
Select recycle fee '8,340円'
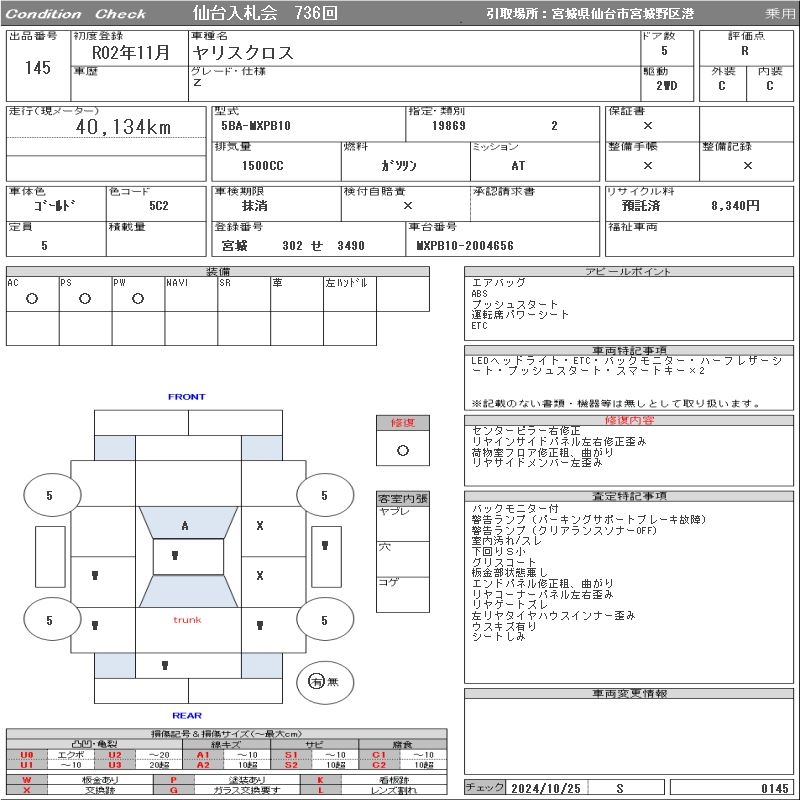coord(735,206)
